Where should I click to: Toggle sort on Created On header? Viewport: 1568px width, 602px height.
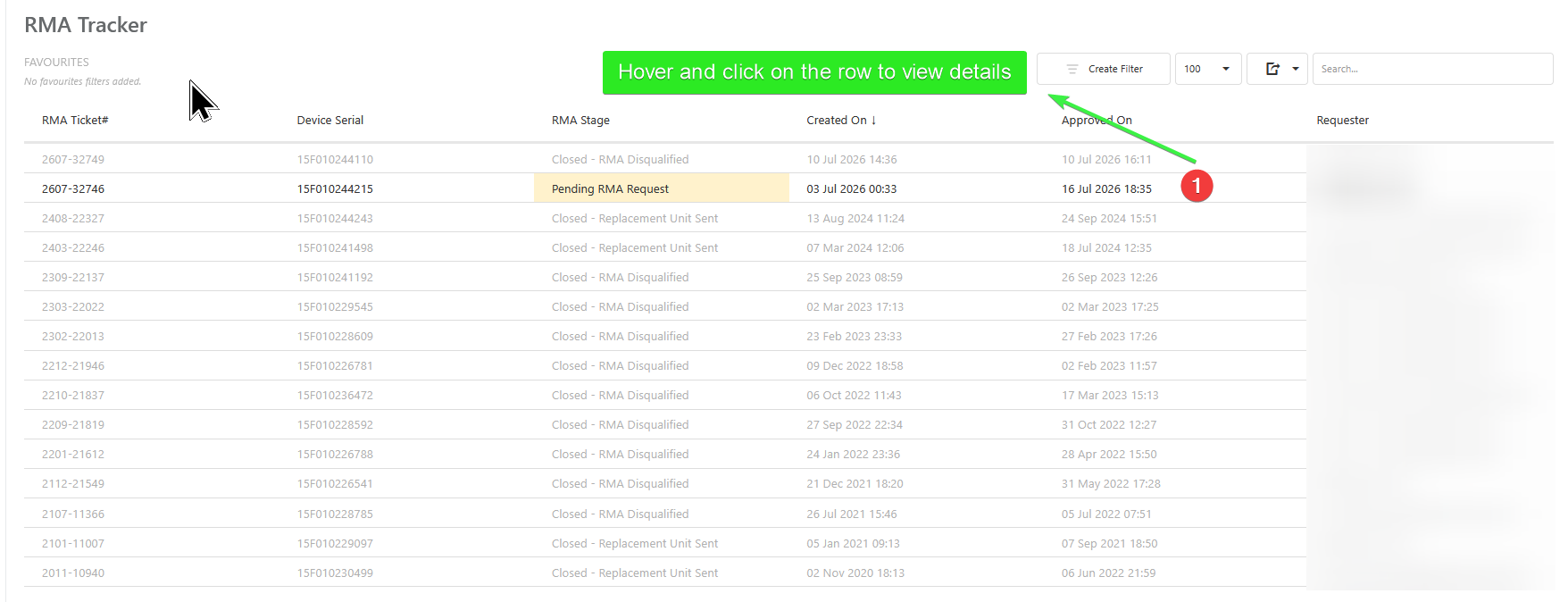click(841, 120)
